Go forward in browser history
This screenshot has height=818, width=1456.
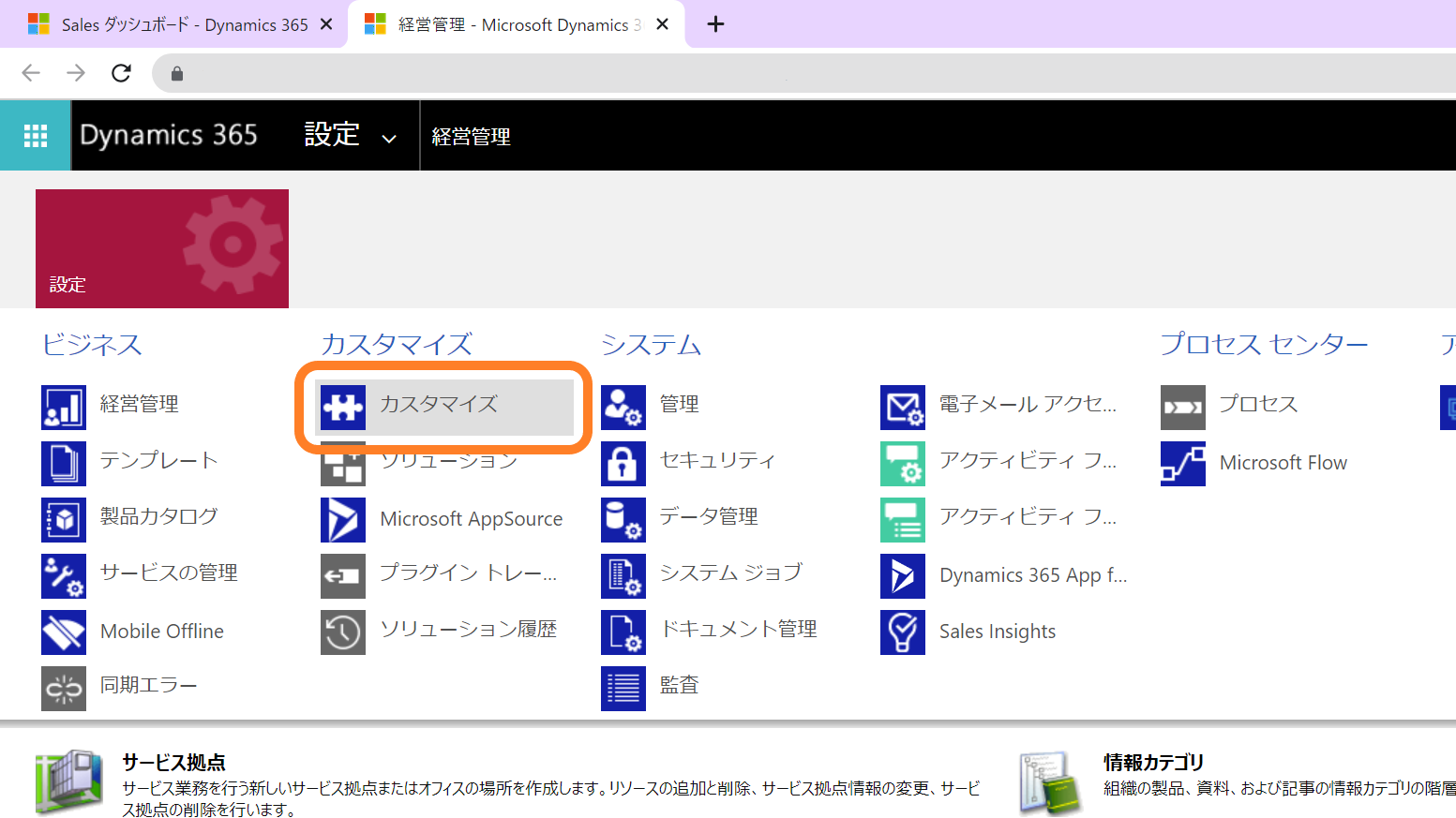76,73
